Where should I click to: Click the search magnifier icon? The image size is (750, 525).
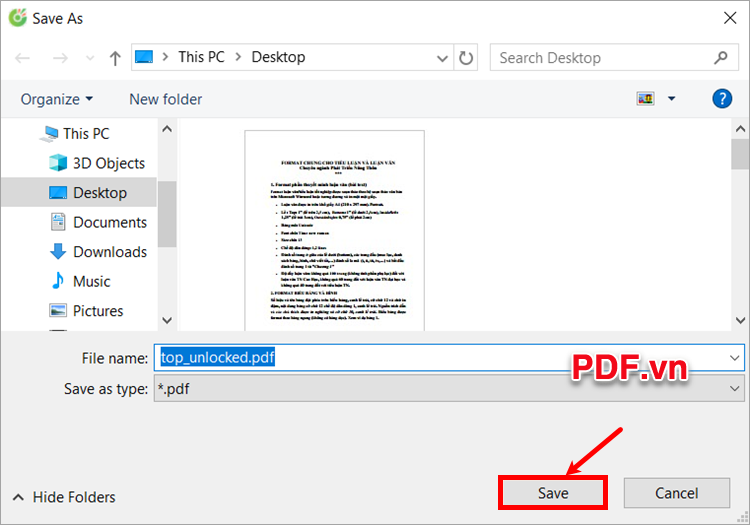coord(721,58)
